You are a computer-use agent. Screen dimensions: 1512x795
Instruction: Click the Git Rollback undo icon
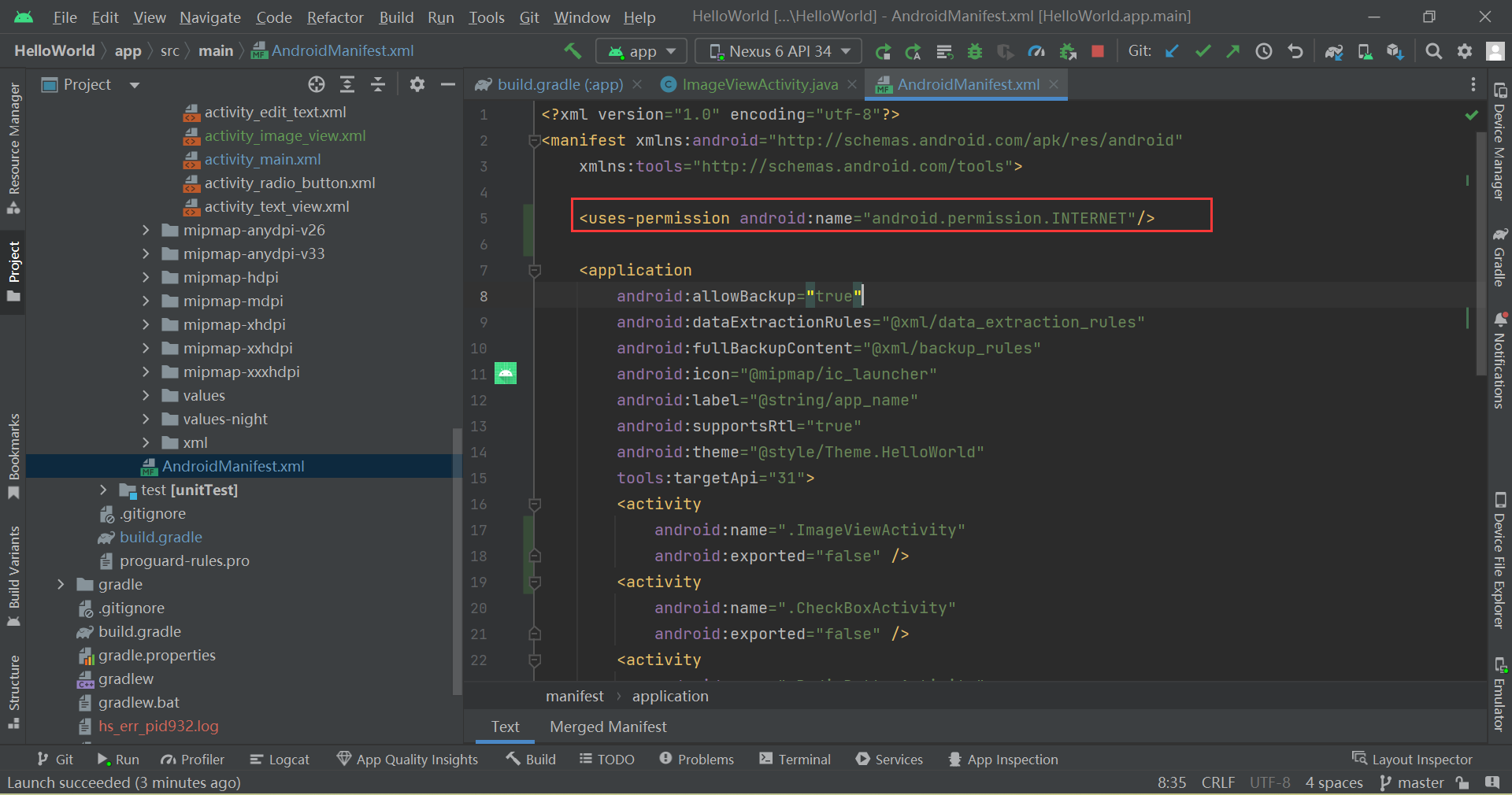pyautogui.click(x=1295, y=51)
